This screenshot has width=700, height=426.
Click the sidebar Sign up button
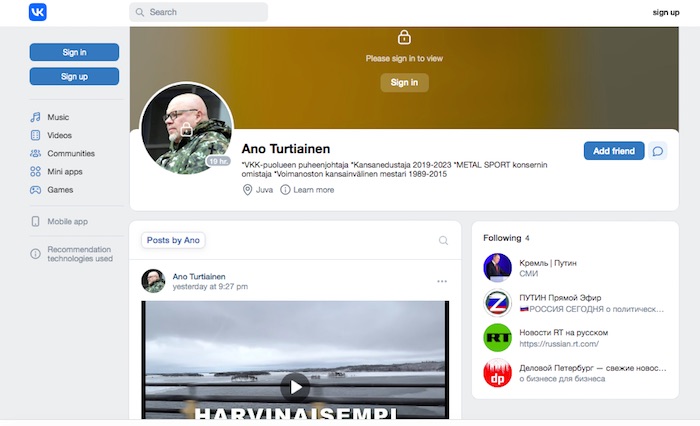tap(74, 76)
